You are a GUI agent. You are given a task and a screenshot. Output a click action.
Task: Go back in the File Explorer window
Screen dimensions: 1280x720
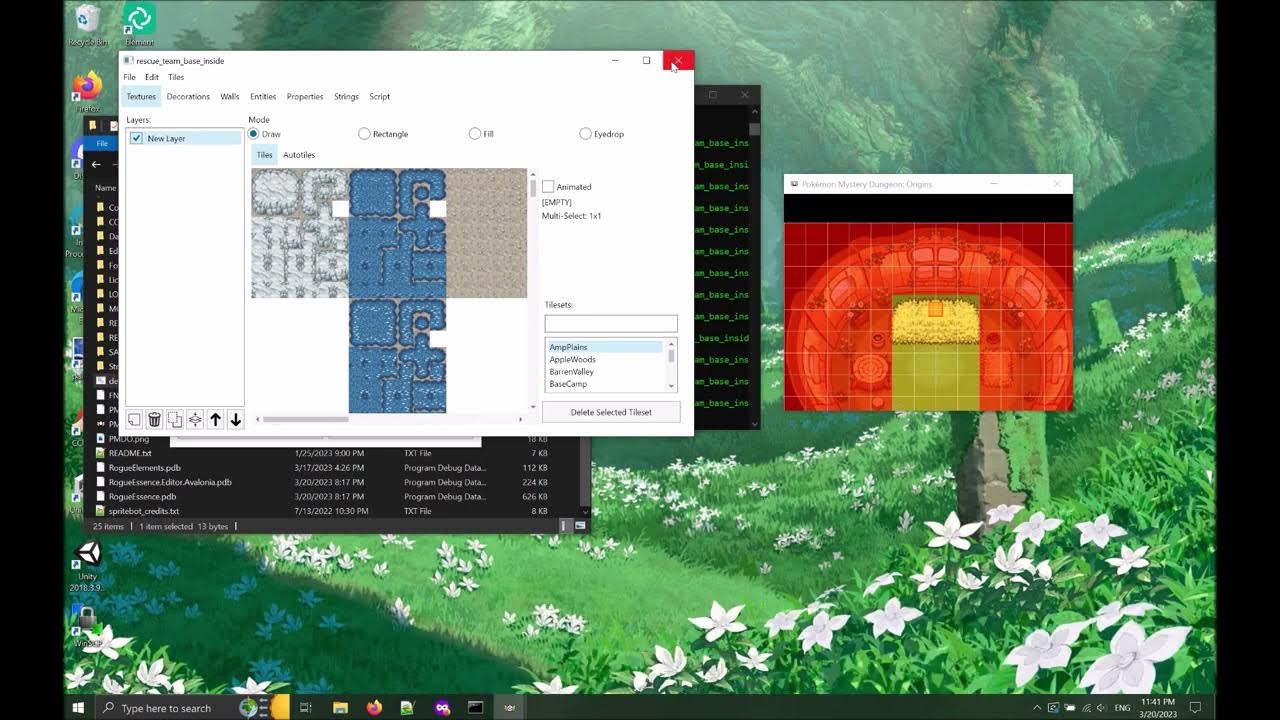96,164
